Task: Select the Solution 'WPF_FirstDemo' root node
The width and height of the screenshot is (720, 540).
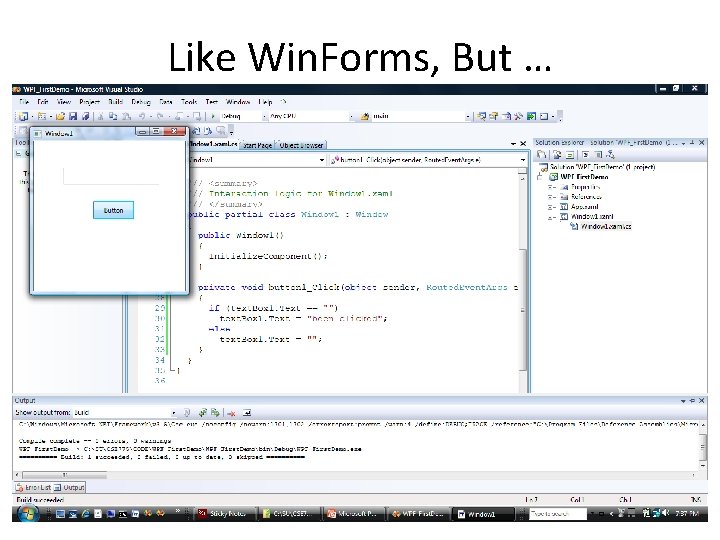Action: [603, 167]
